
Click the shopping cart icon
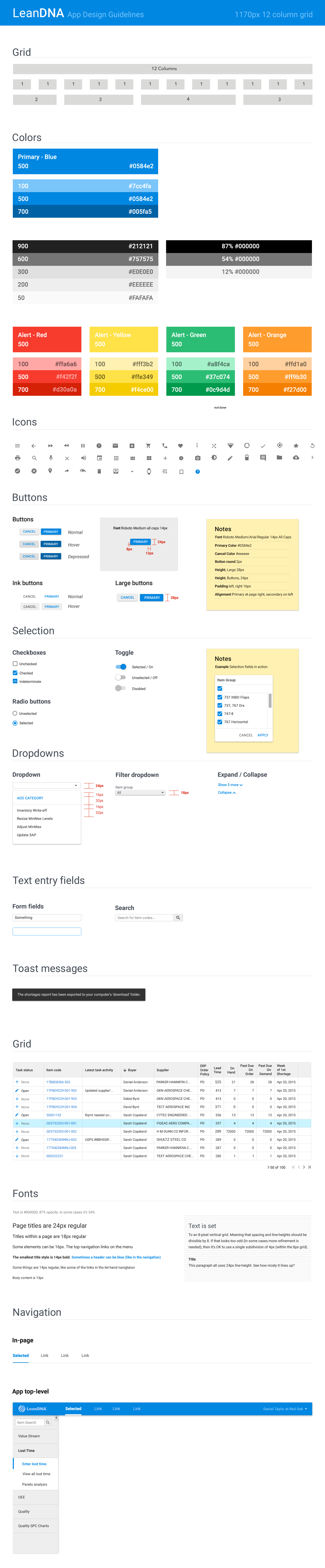click(x=148, y=446)
